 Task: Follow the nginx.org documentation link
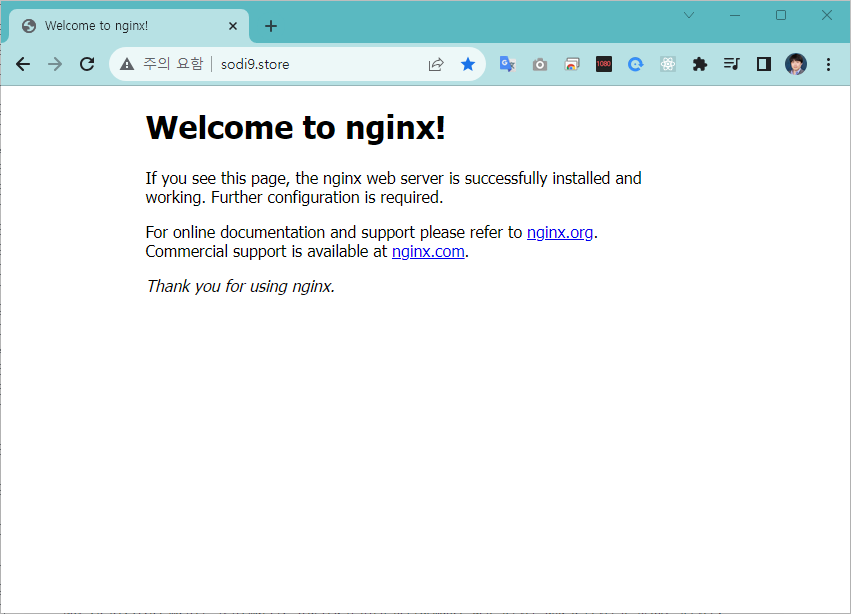pos(560,232)
